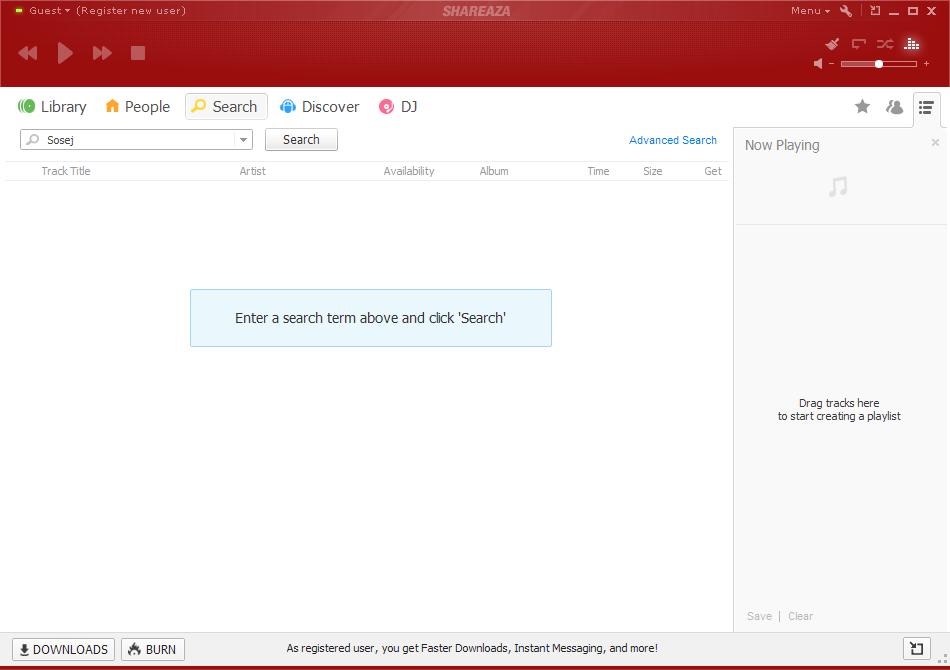Open the BURN panel
Screen dimensions: 950x670
(x=153, y=649)
